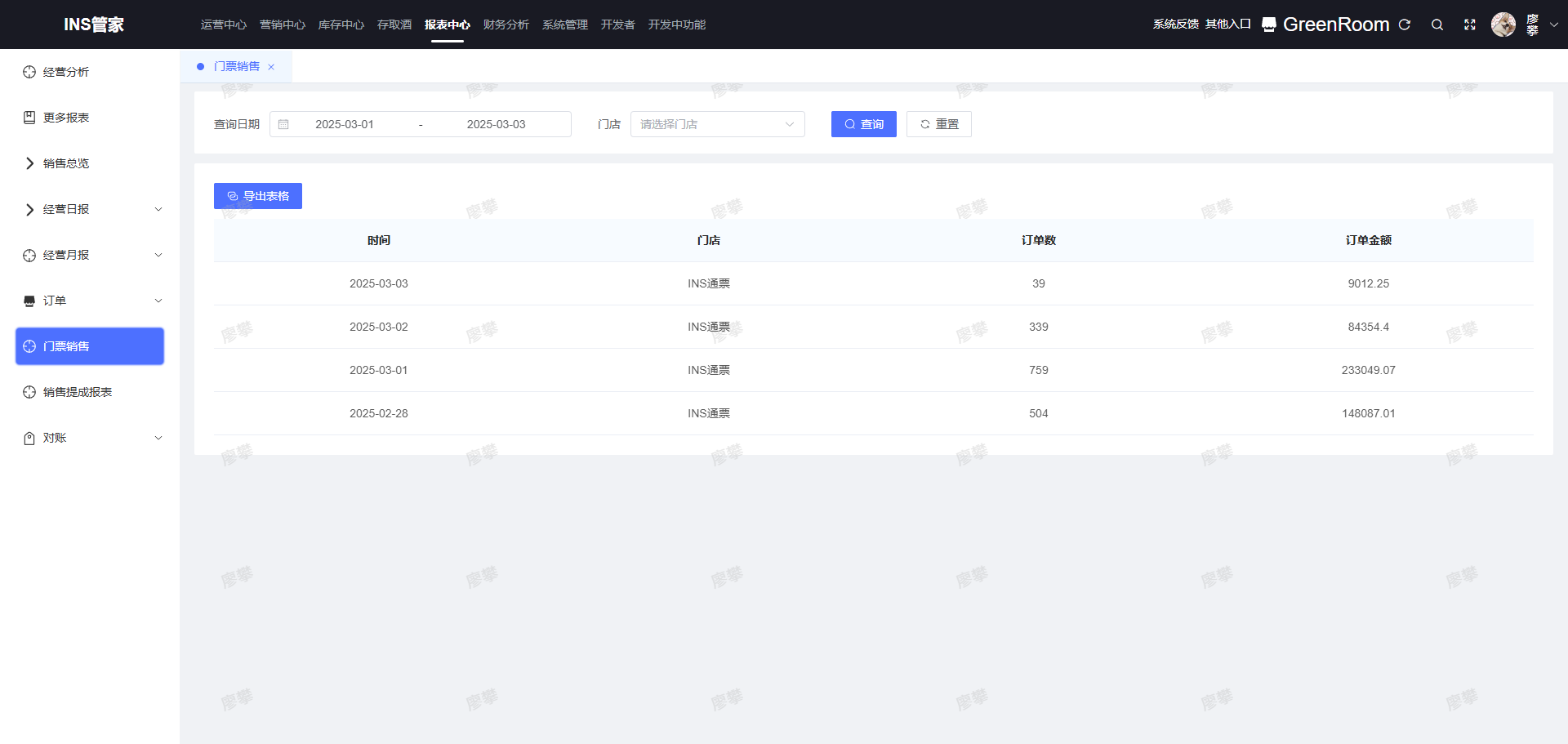Click the 系统反馈 link
This screenshot has height=744, width=1568.
coord(1176,25)
